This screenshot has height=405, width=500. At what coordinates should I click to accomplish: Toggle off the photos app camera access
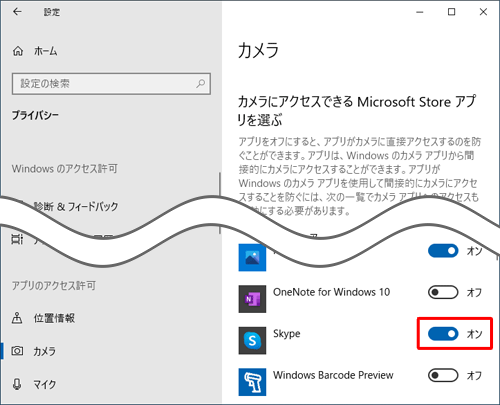pos(443,251)
